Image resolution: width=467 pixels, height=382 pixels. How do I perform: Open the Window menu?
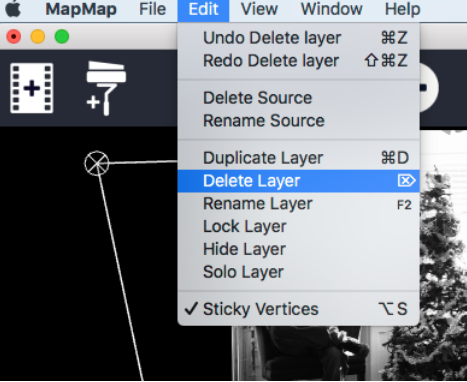[332, 9]
